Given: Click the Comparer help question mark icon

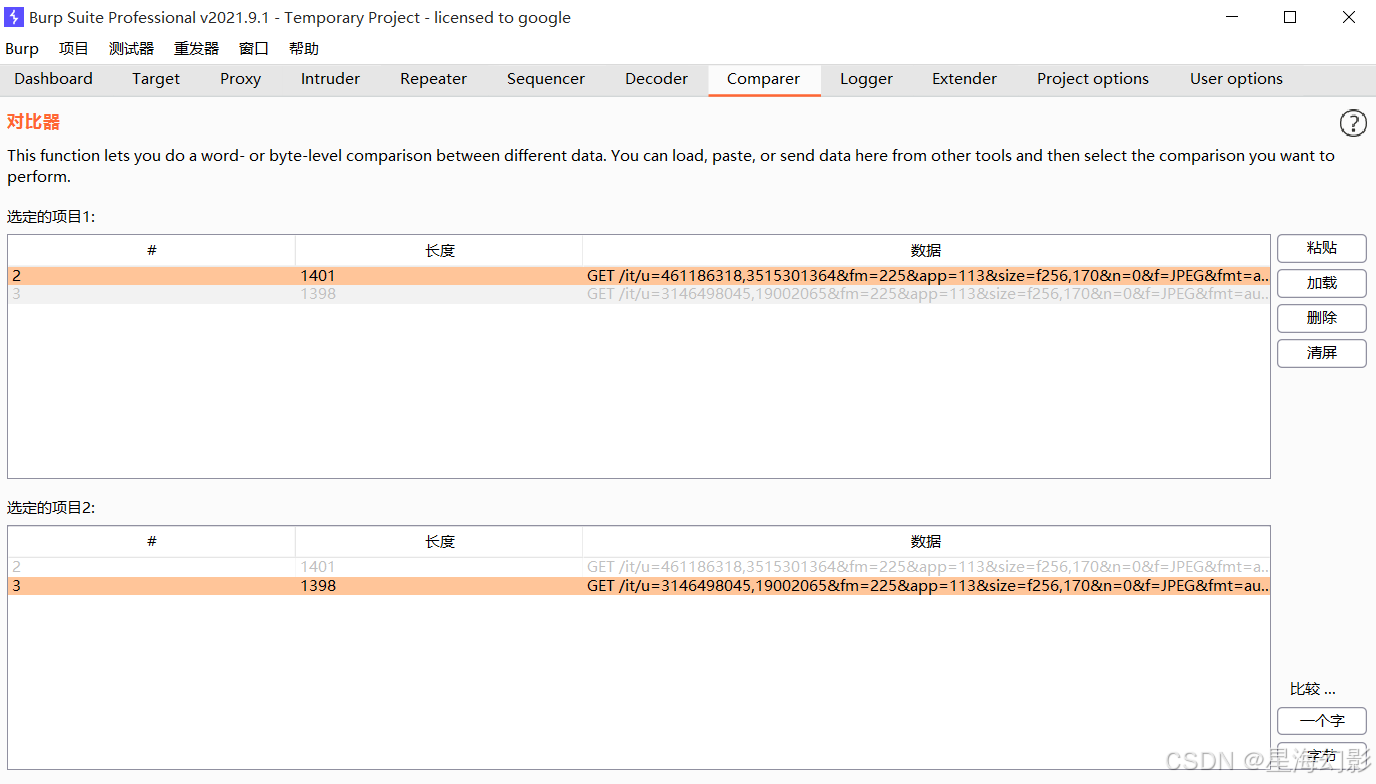Looking at the screenshot, I should pos(1353,123).
